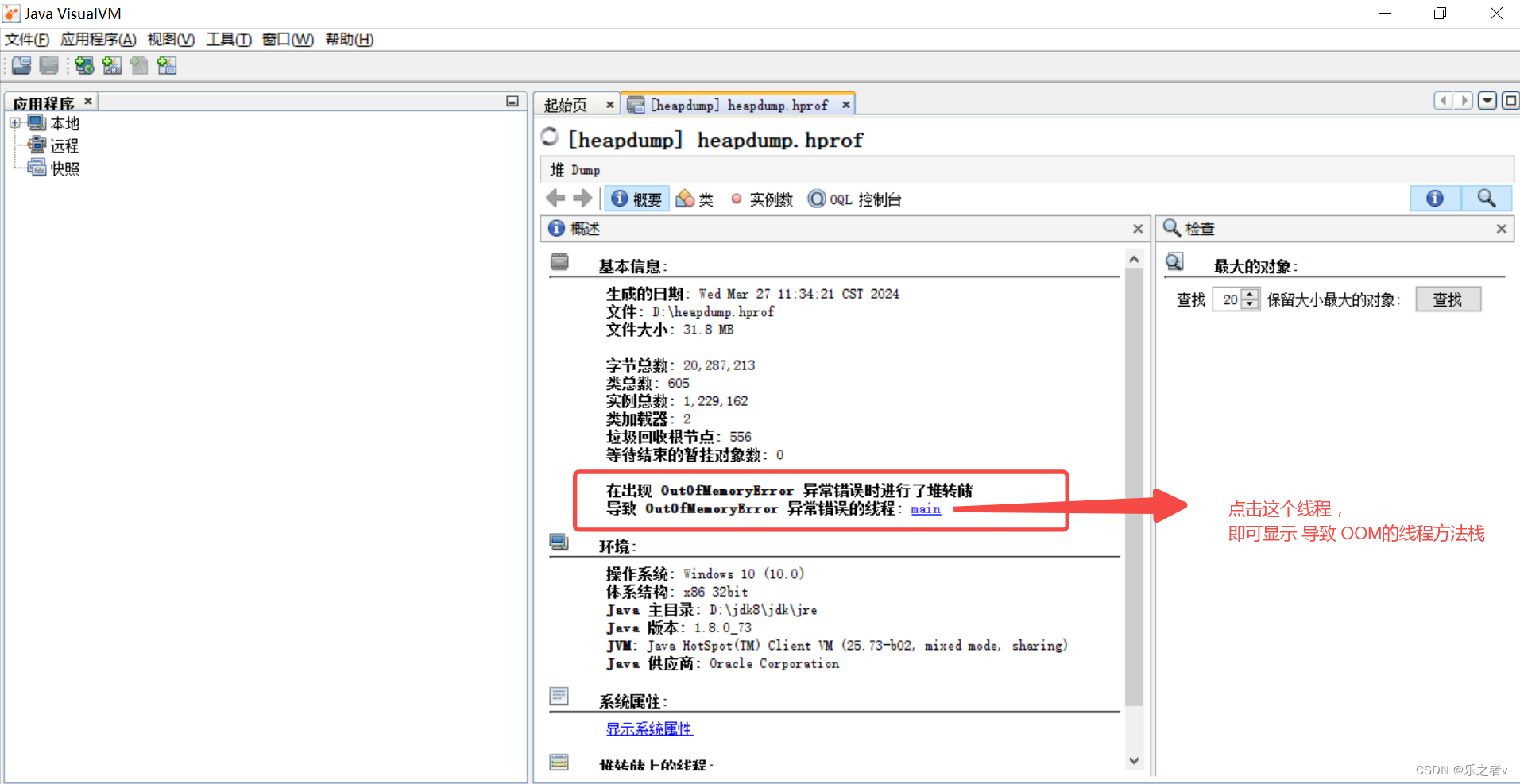Viewport: 1520px width, 784px height.
Task: Open the 帮助(H) menu
Action: 350,40
